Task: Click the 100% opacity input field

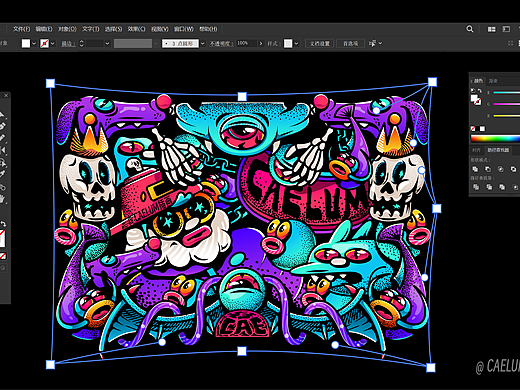Action: click(x=246, y=43)
